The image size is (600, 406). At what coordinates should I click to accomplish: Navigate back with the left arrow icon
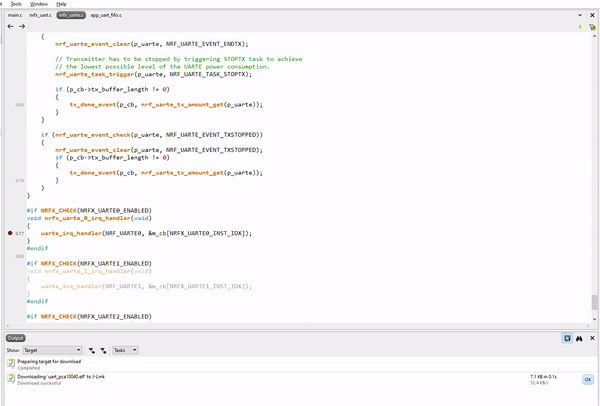(x=10, y=26)
